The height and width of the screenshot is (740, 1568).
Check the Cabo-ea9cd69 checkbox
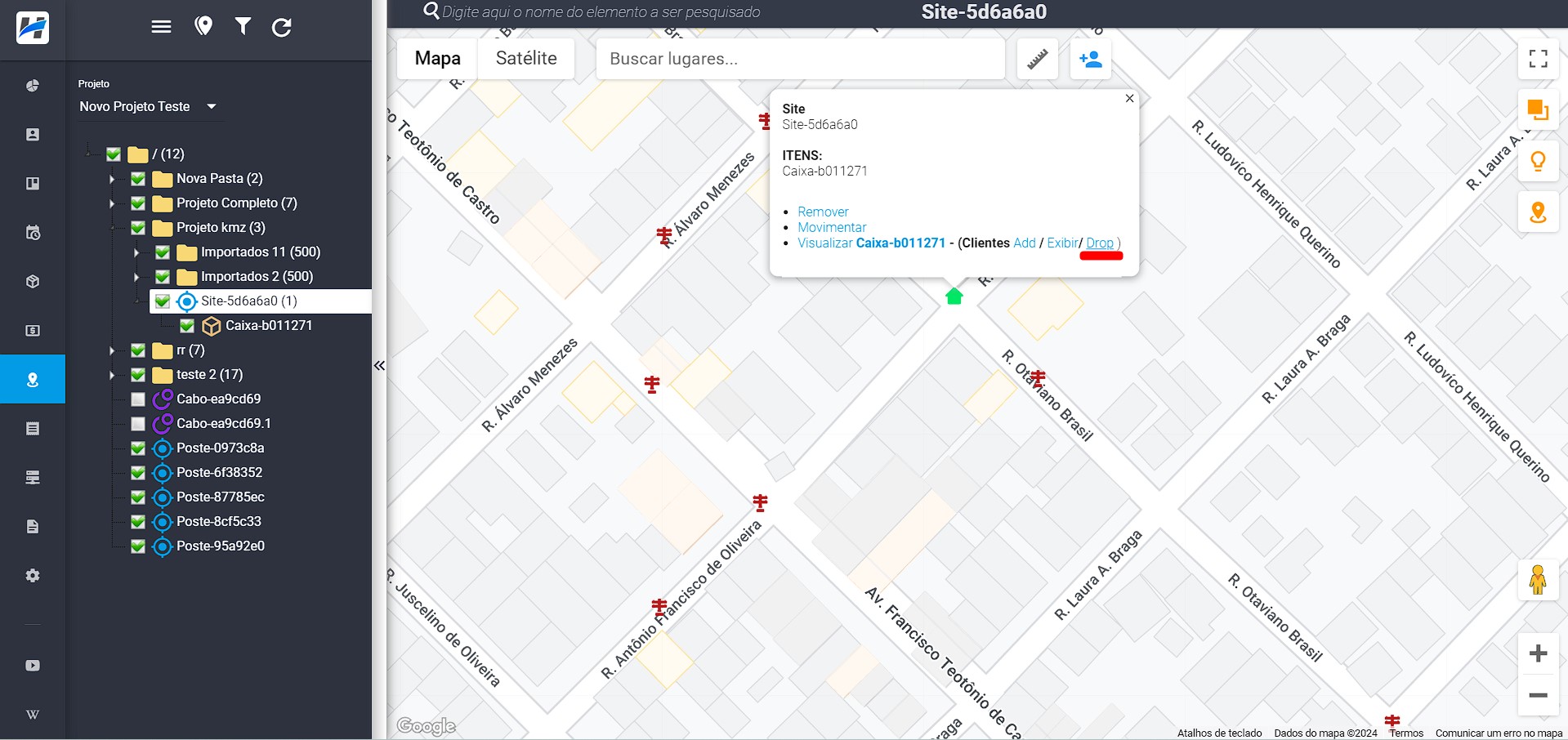pyautogui.click(x=138, y=399)
